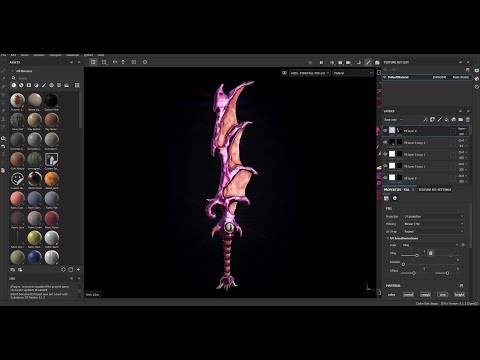Click the plus icon at Assets panel bottom
This screenshot has height=360, width=480.
click(x=78, y=269)
